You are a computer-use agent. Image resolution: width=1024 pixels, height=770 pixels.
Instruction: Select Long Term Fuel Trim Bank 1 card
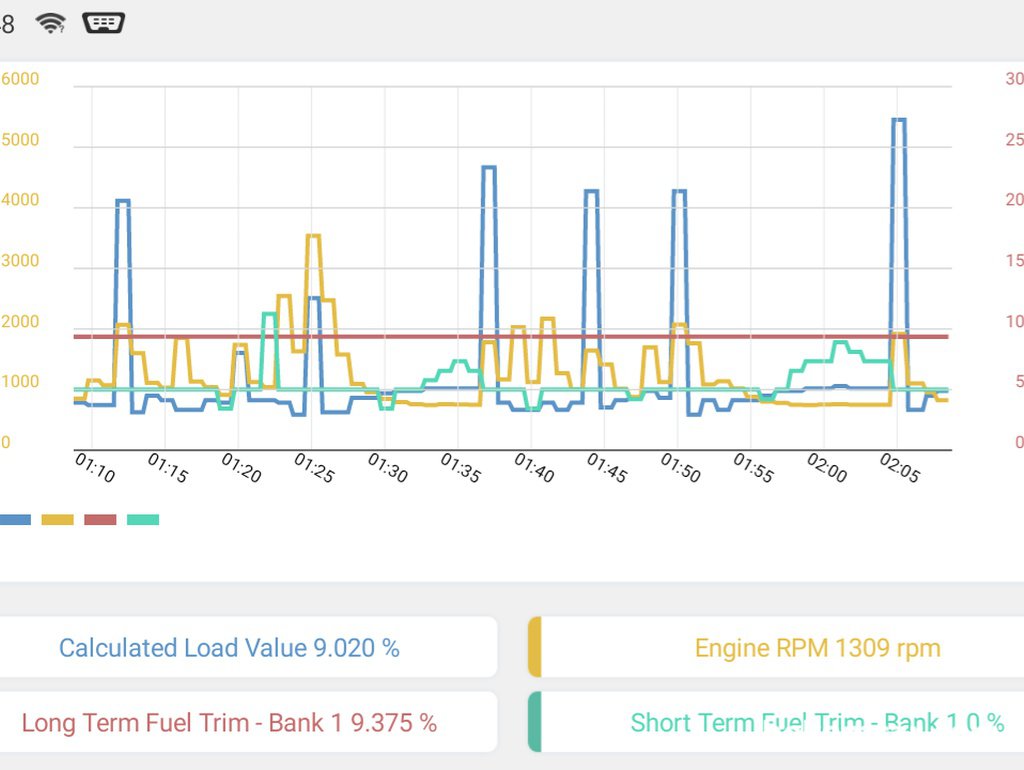[x=240, y=722]
